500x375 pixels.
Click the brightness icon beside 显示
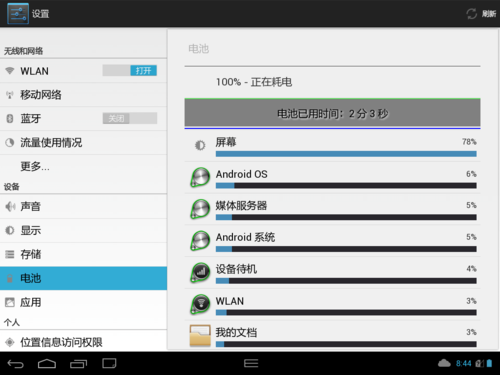click(10, 230)
